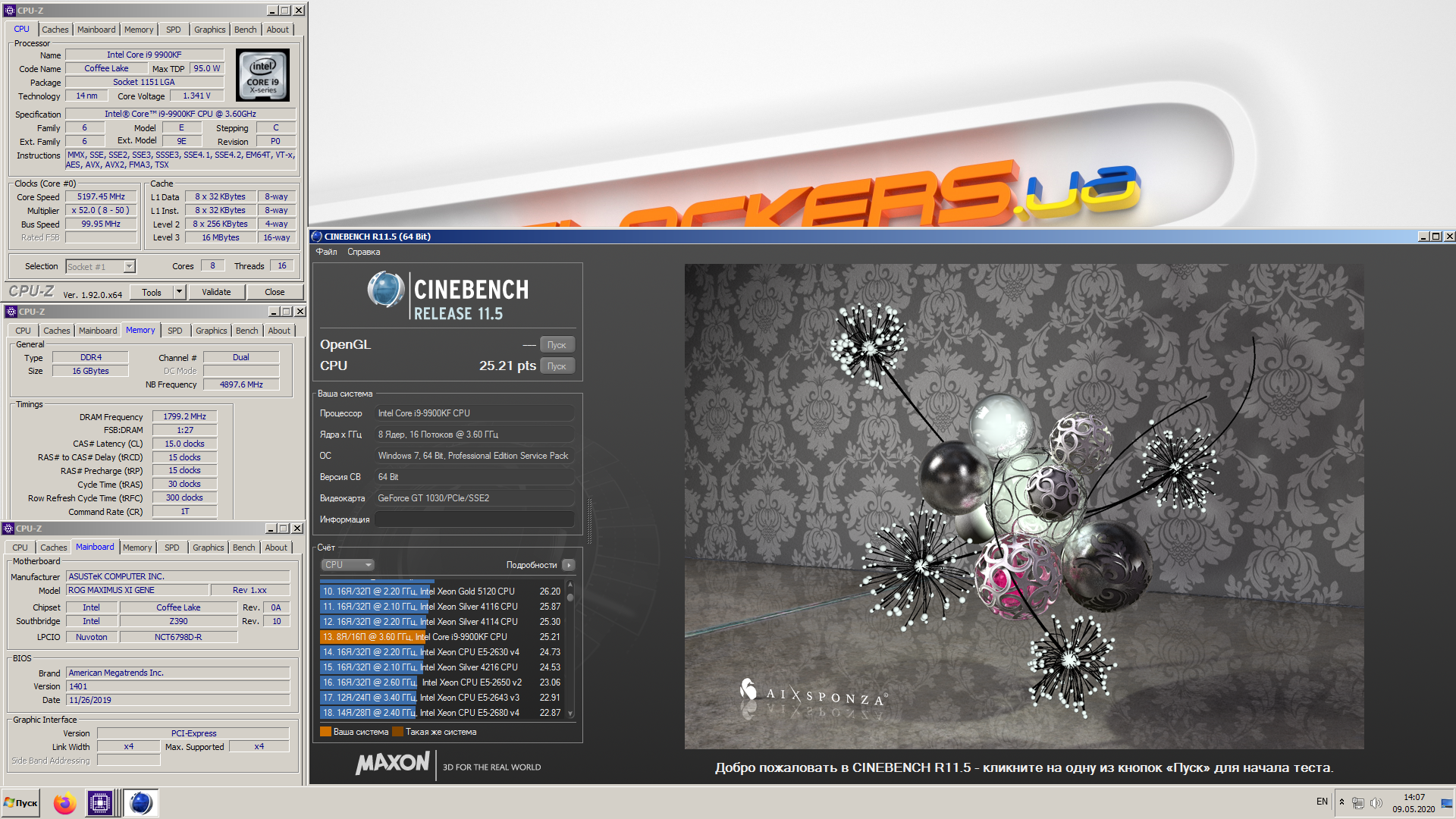Click the Close button in CPU-Z

[x=275, y=292]
